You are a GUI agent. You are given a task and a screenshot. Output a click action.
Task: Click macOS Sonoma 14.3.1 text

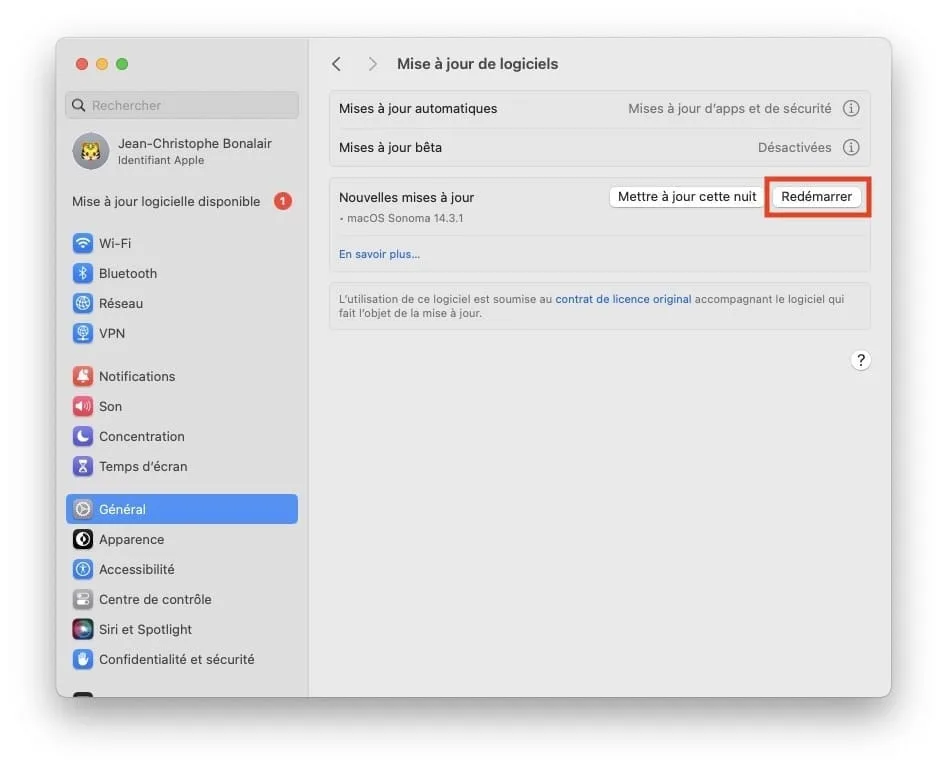click(405, 219)
